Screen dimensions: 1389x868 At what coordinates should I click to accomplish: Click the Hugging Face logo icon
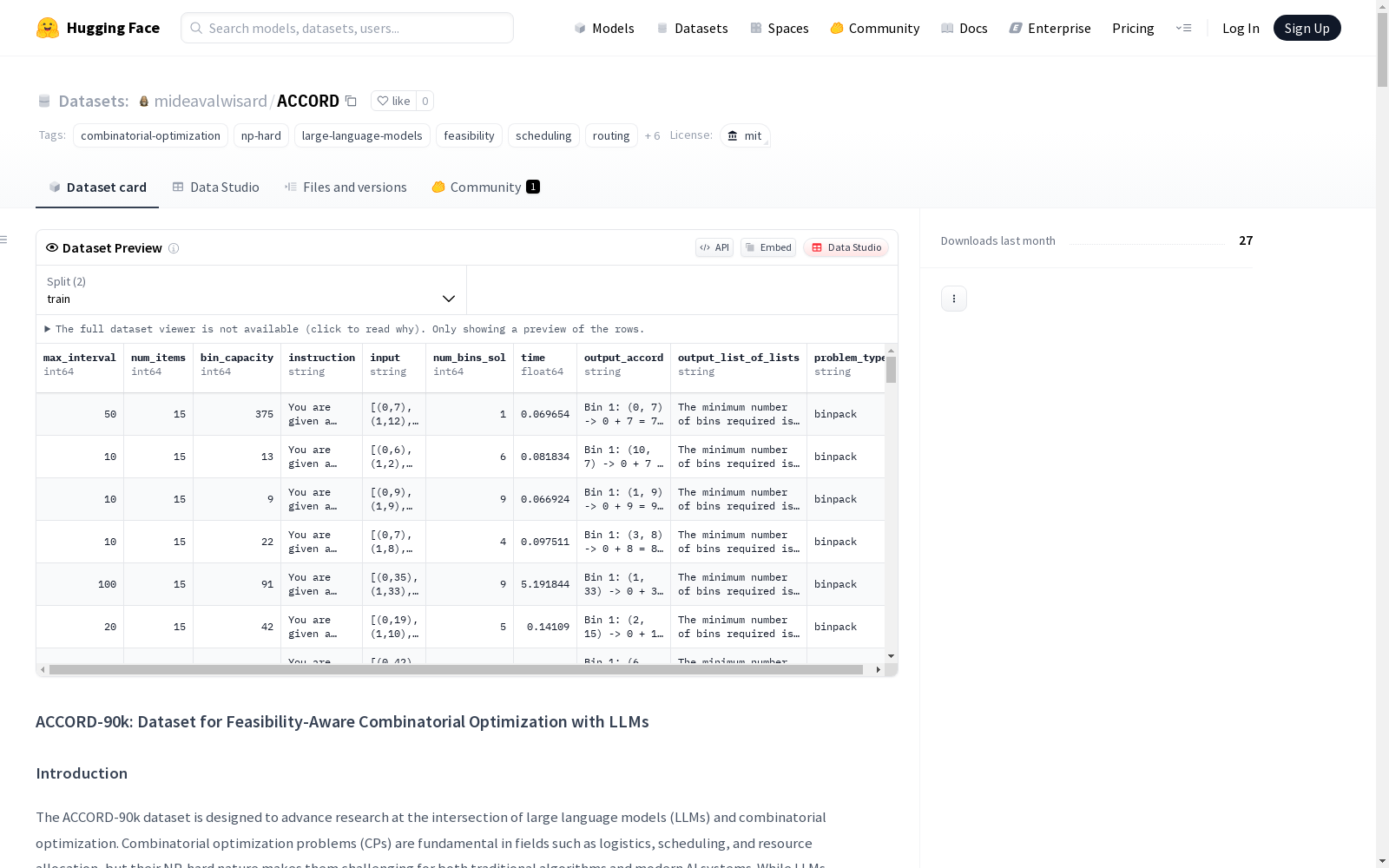click(48, 28)
